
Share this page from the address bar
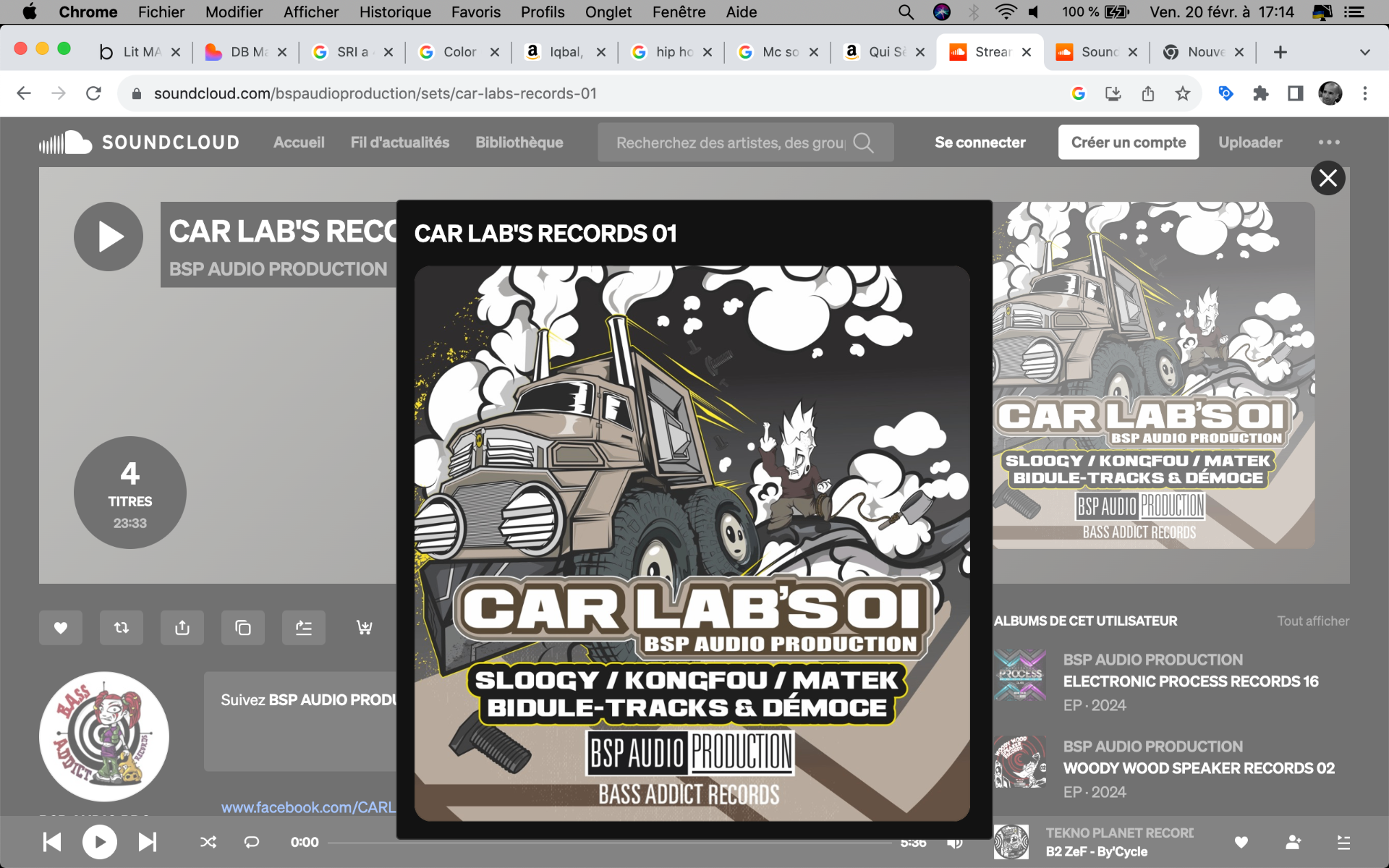(1148, 93)
